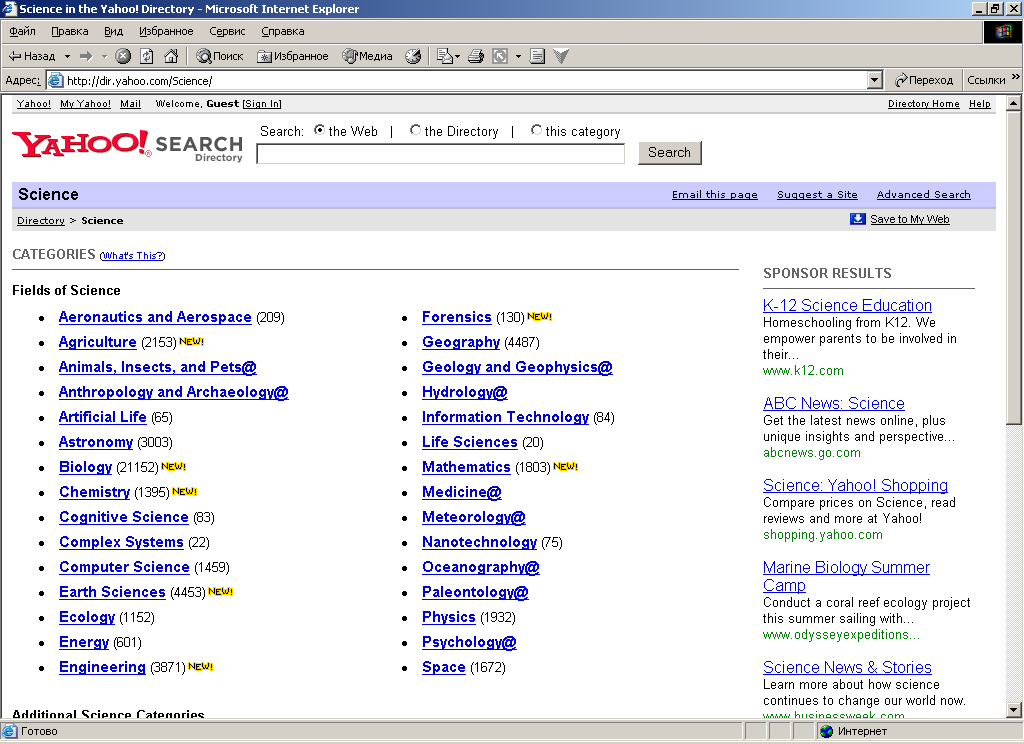Open the Suggest a Site link

click(817, 195)
